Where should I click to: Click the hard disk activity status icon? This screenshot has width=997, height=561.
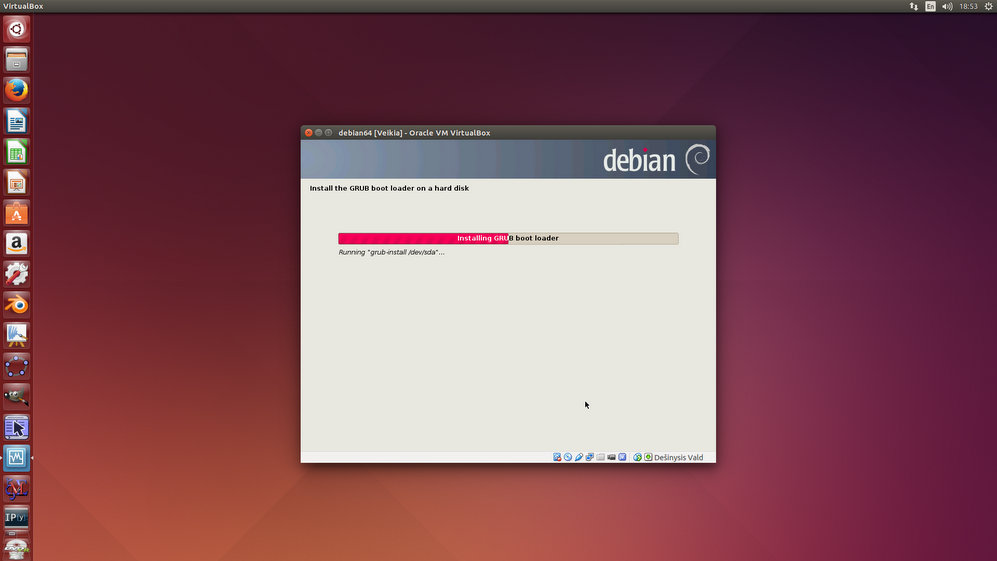pyautogui.click(x=557, y=457)
